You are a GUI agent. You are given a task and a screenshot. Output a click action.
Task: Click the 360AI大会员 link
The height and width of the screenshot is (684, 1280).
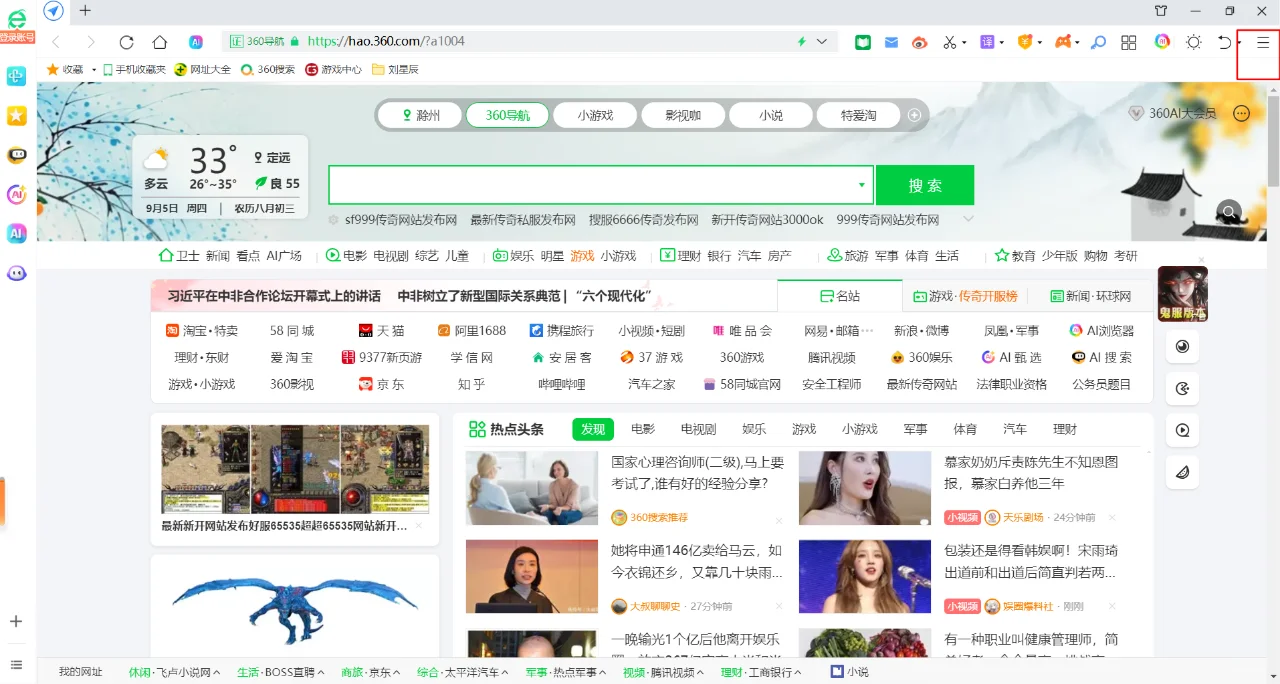(x=1173, y=113)
